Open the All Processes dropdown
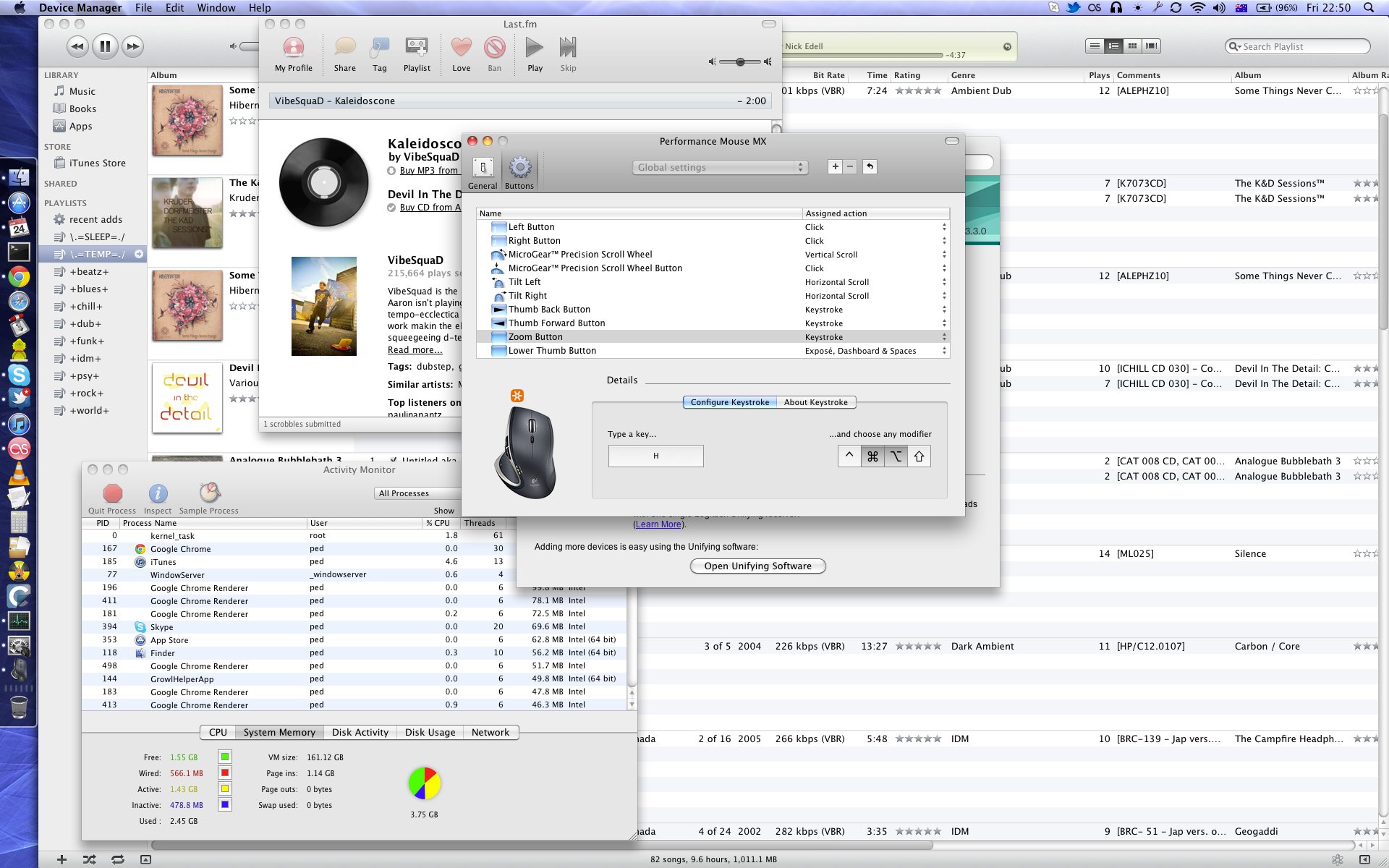 417,493
